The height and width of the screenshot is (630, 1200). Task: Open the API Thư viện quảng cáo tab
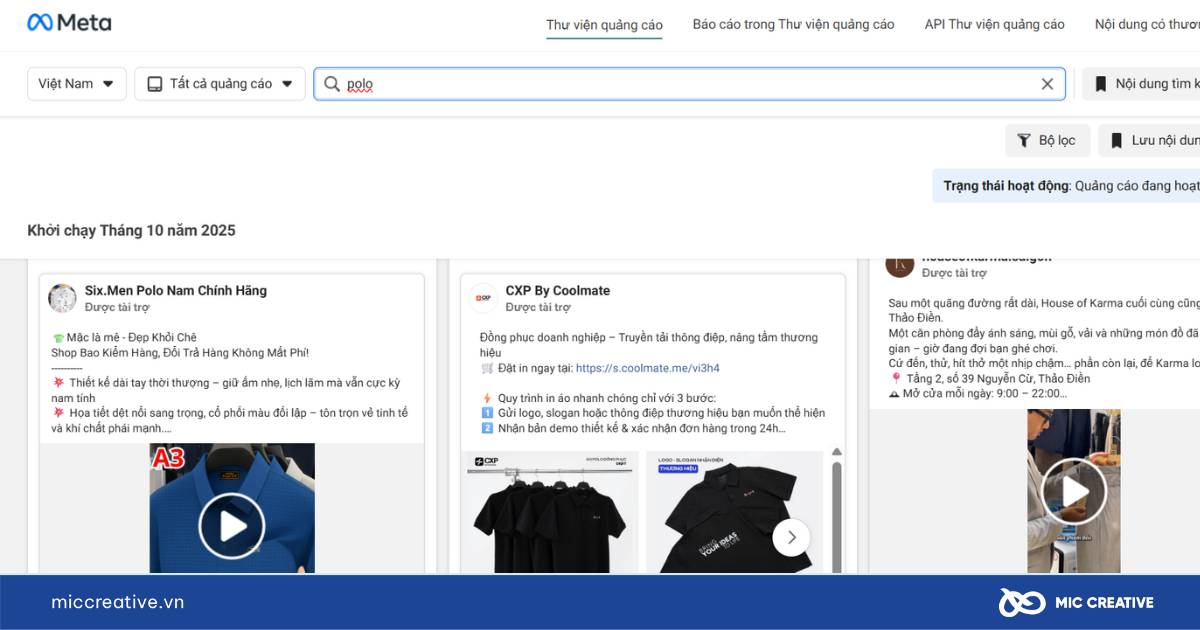point(994,24)
